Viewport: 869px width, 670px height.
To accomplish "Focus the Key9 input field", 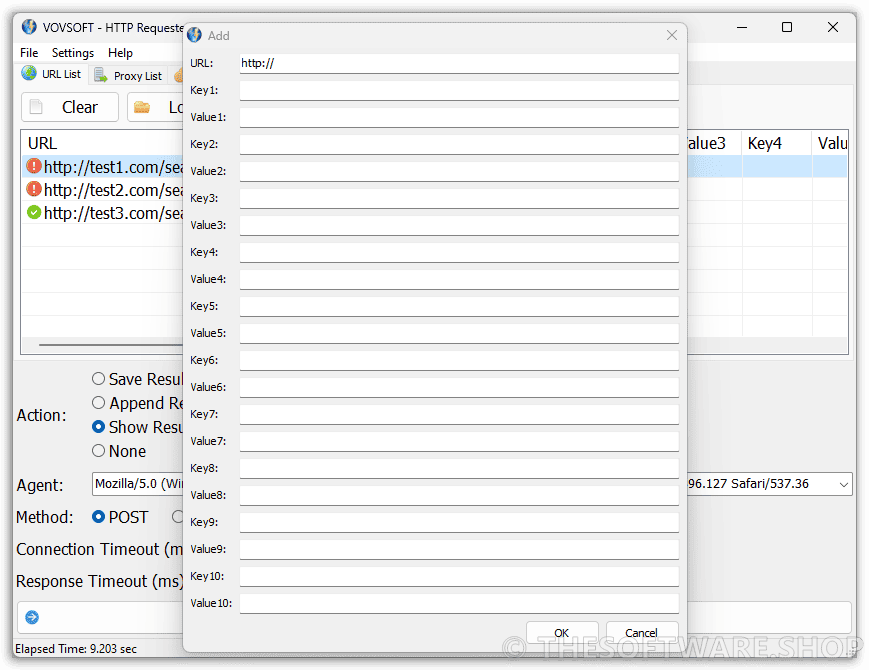I will tap(459, 523).
